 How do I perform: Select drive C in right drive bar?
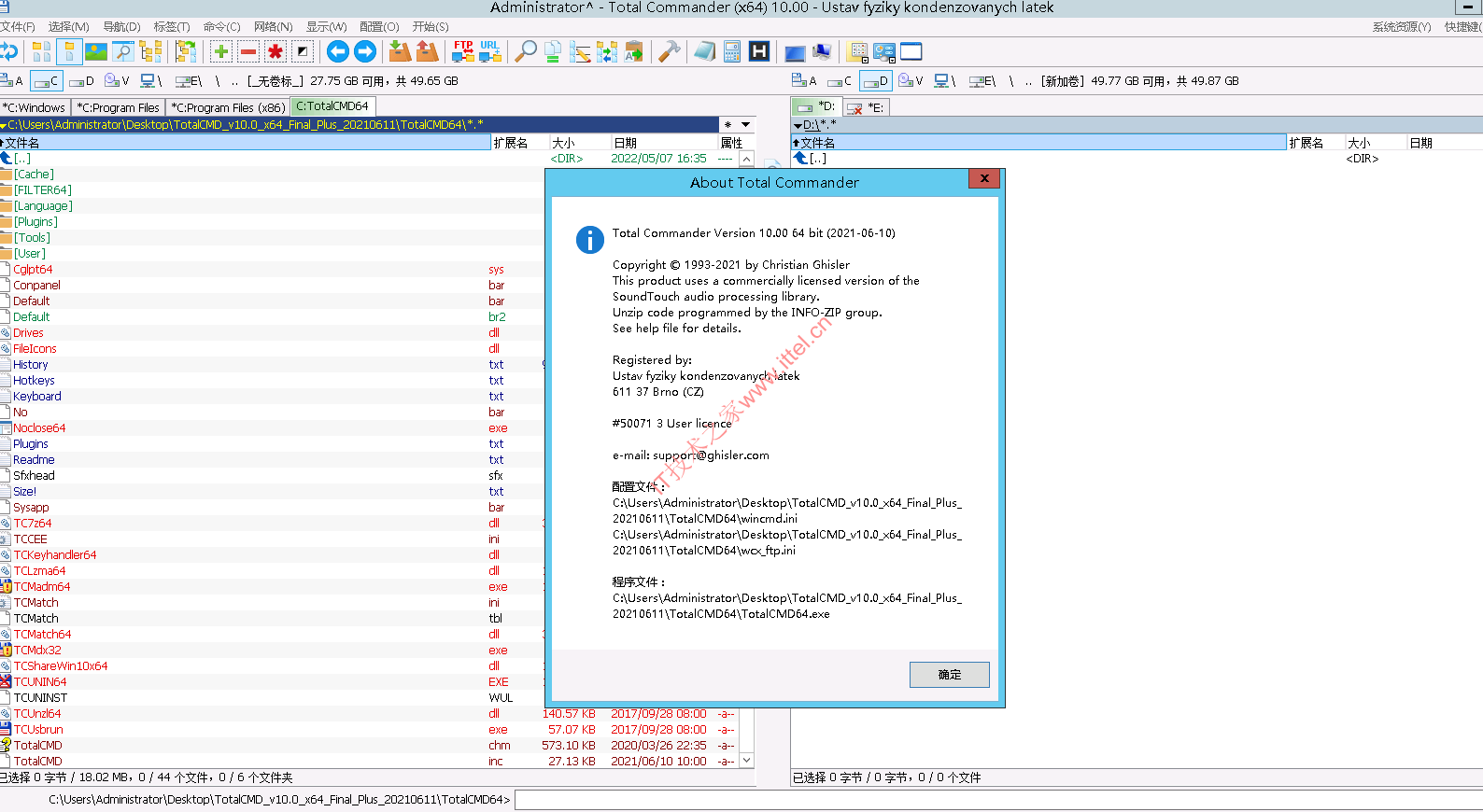[840, 81]
